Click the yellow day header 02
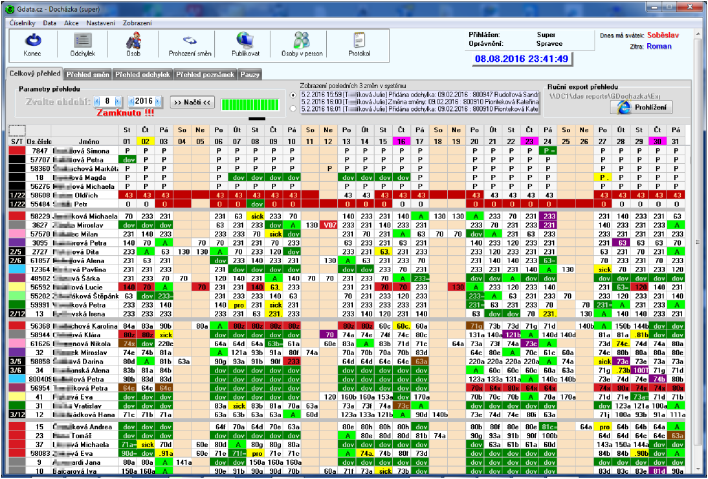 145,141
